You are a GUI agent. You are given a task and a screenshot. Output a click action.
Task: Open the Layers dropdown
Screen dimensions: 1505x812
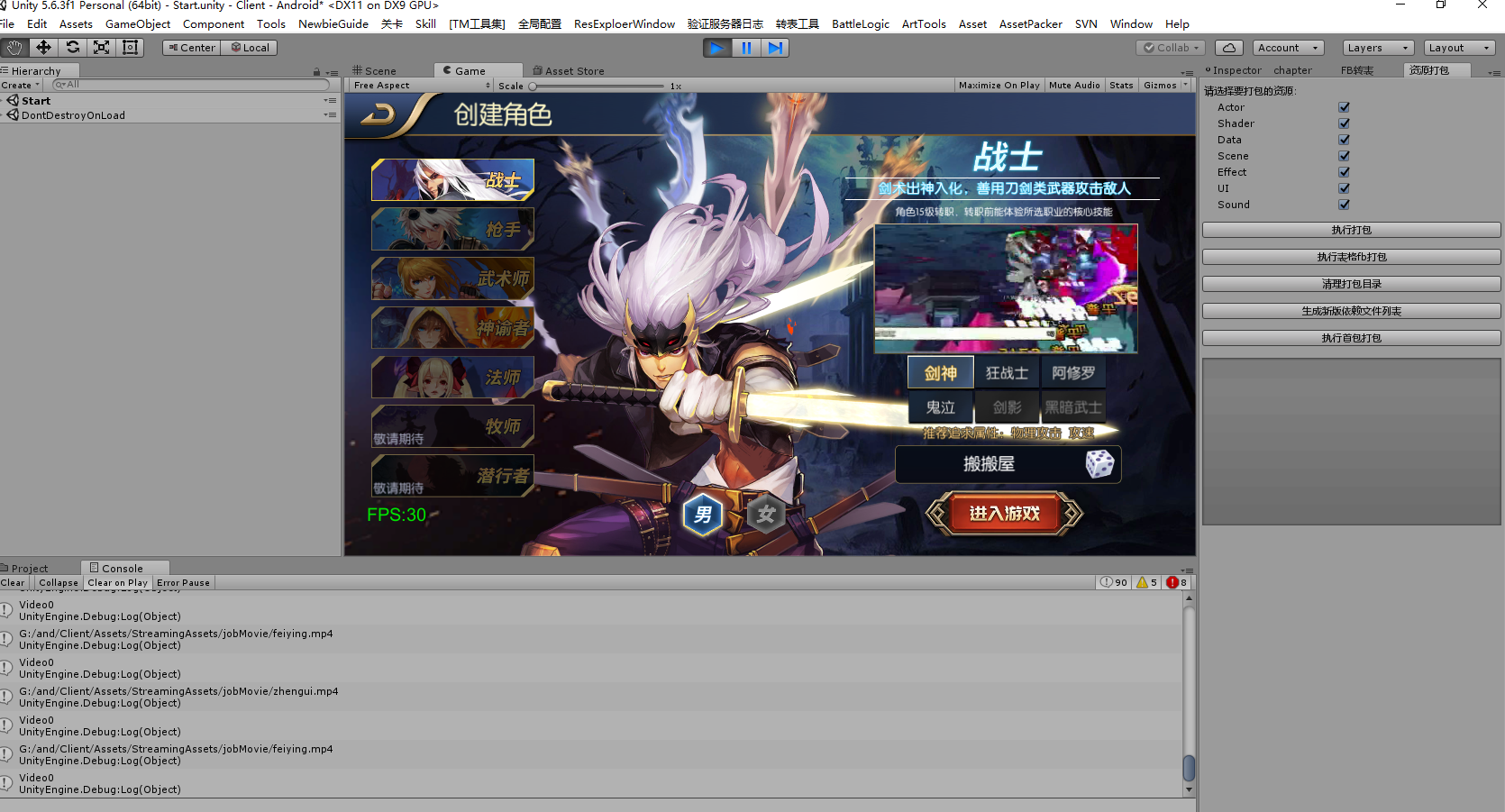[x=1377, y=48]
